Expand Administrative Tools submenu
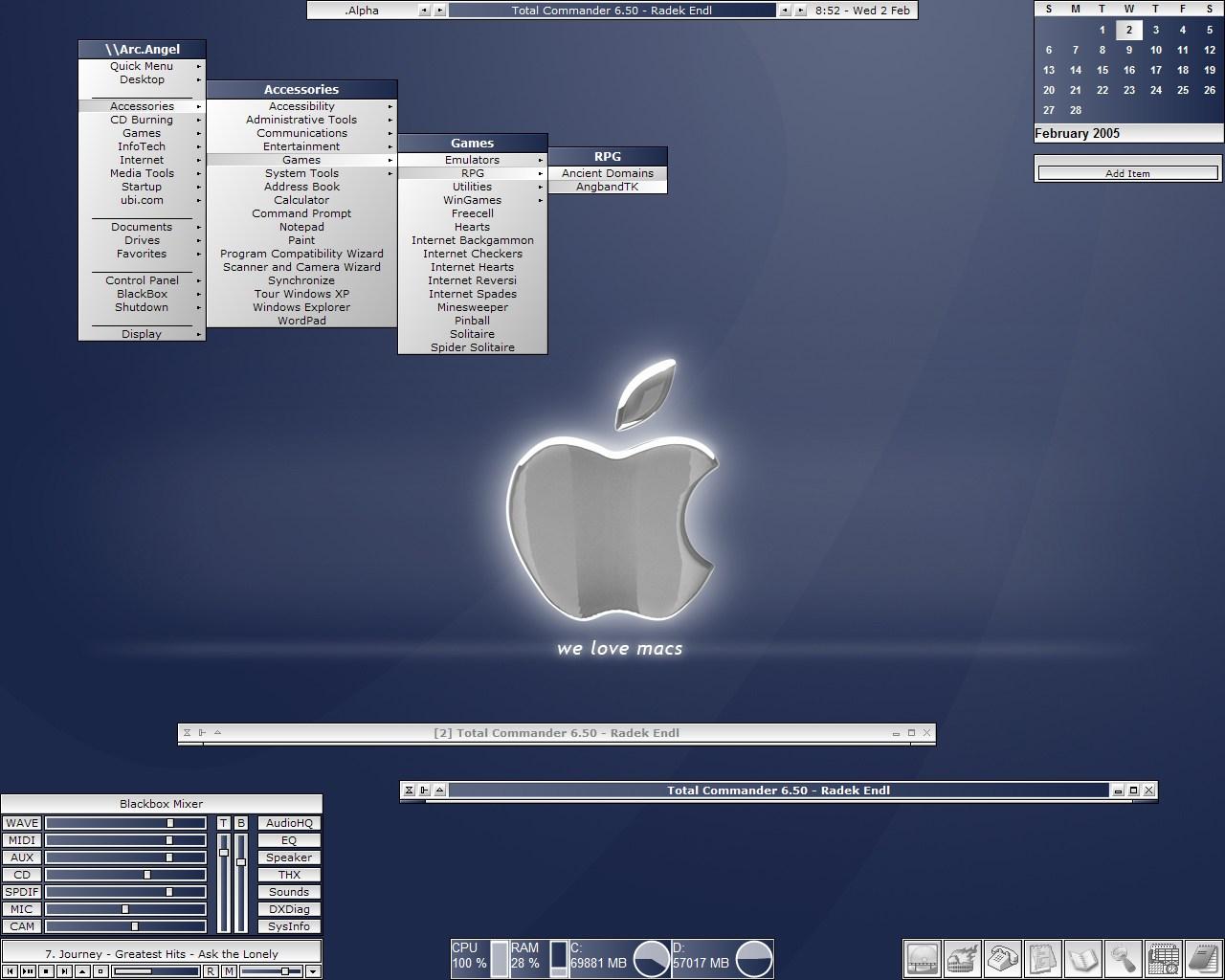This screenshot has height=980, width=1225. [301, 120]
